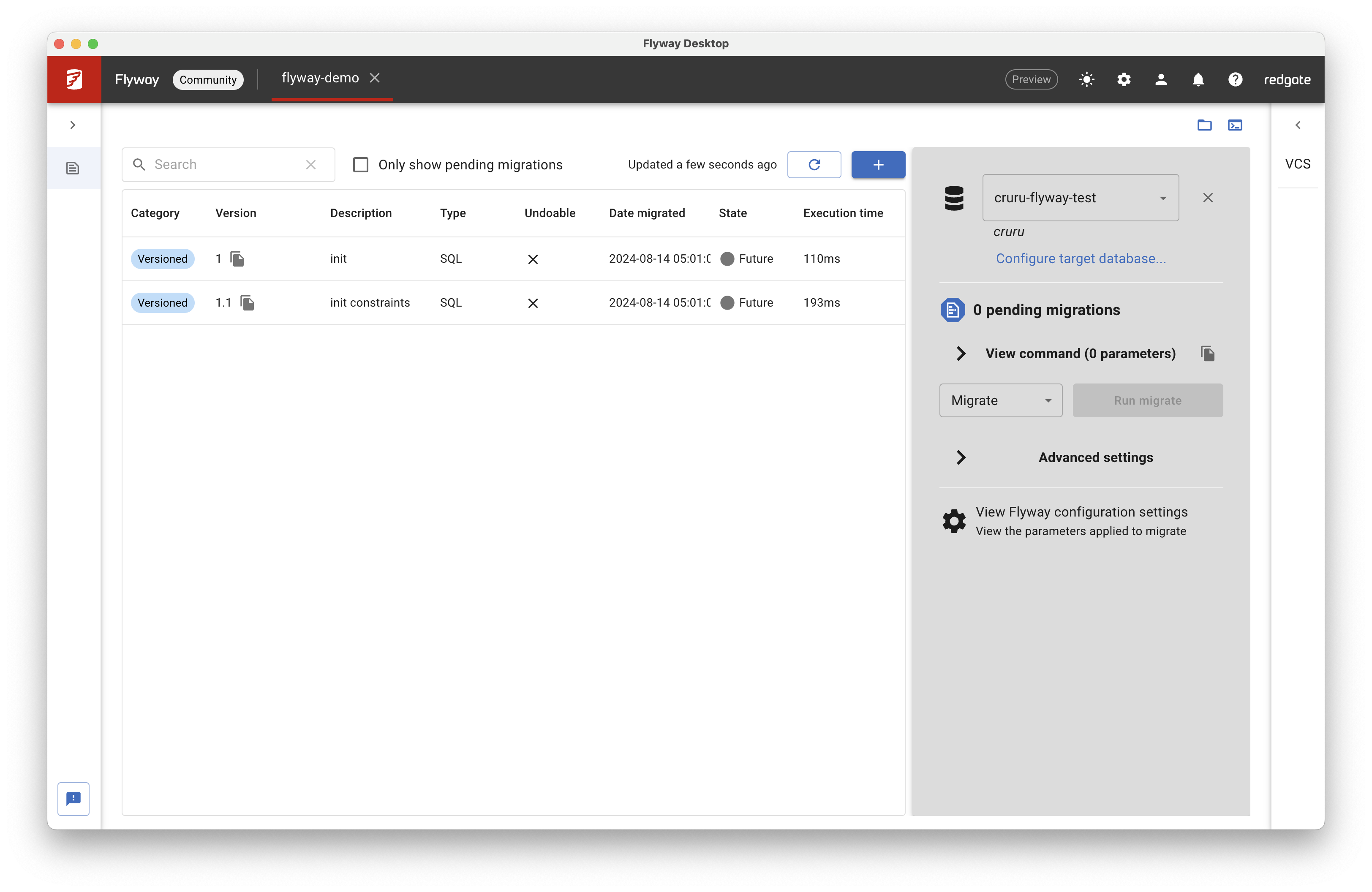The height and width of the screenshot is (892, 1372).
Task: Open notifications bell icon
Action: click(1198, 79)
